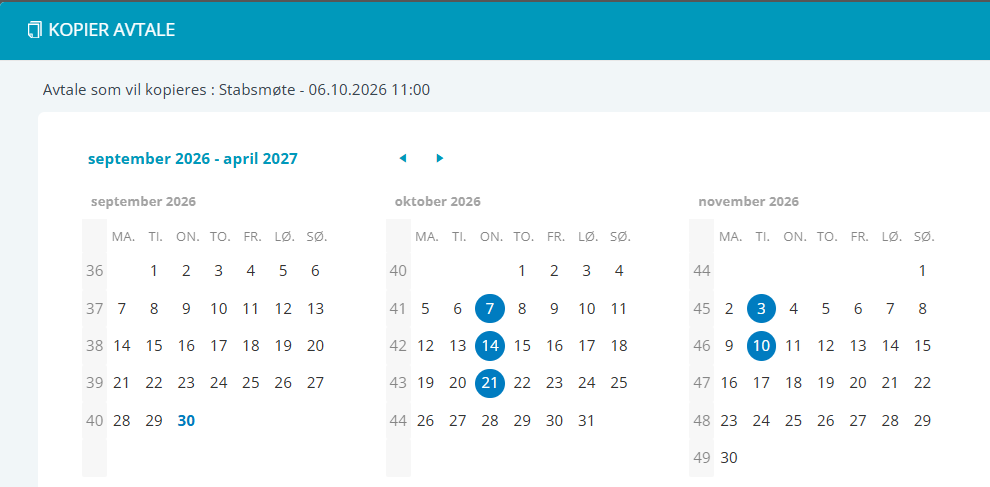Choose 29 September 2026
Image resolution: width=990 pixels, height=487 pixels.
(x=154, y=421)
